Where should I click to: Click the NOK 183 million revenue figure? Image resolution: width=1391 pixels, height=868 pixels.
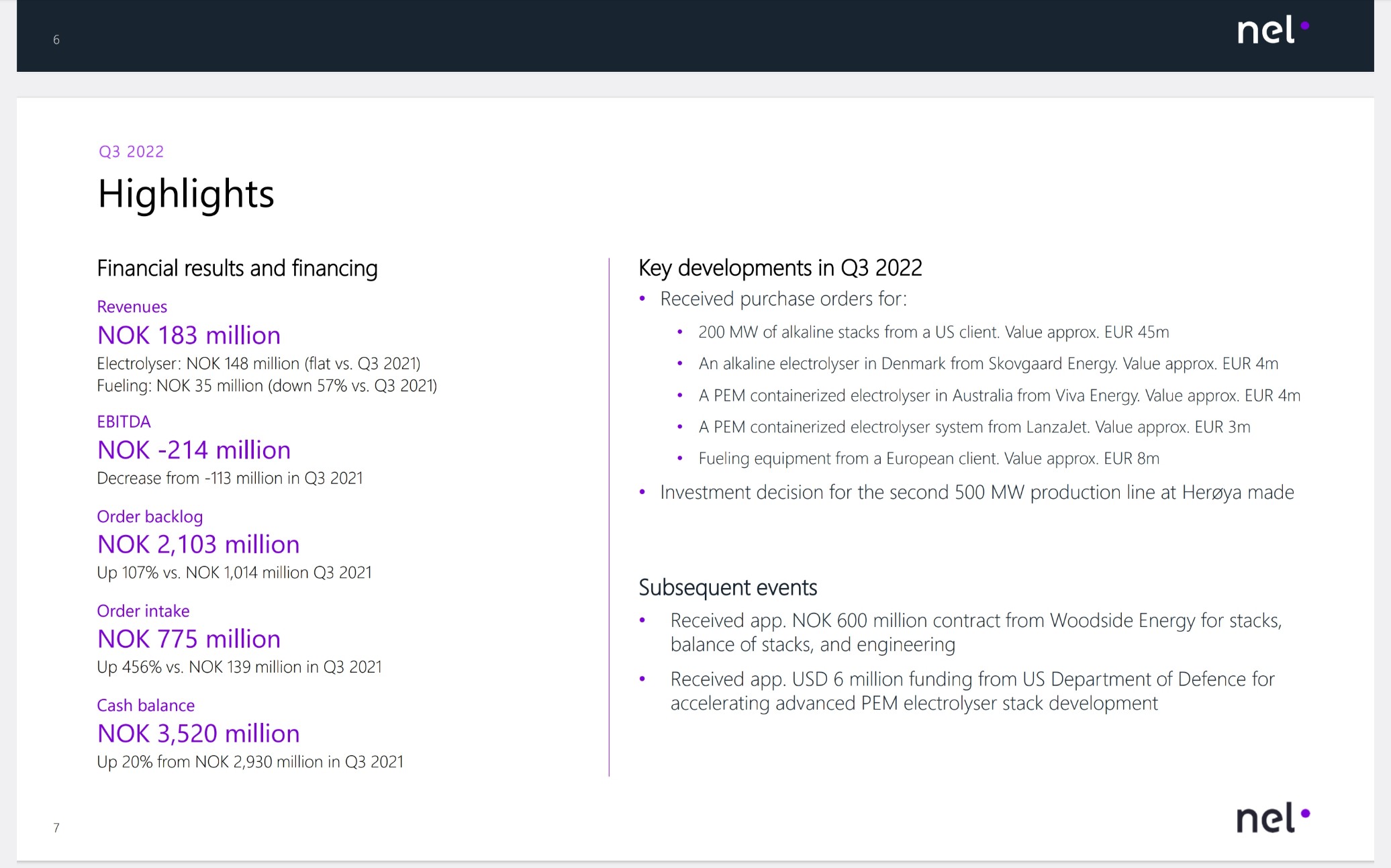coord(189,335)
